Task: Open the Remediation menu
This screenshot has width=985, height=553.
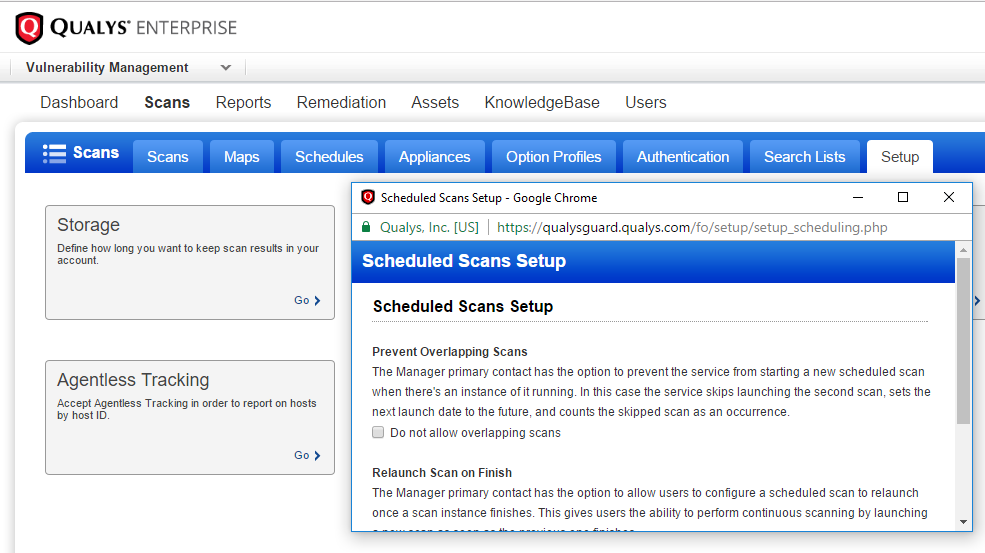Action: click(x=341, y=102)
